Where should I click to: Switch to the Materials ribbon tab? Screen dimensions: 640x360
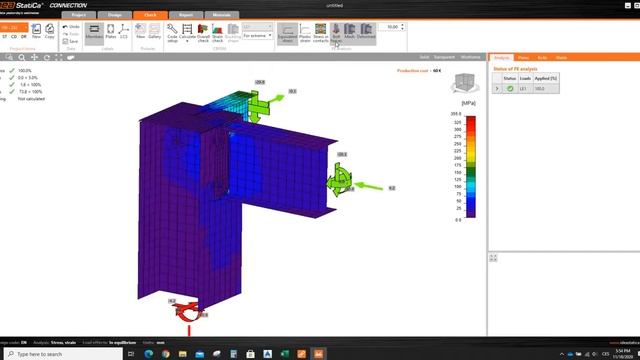click(222, 15)
